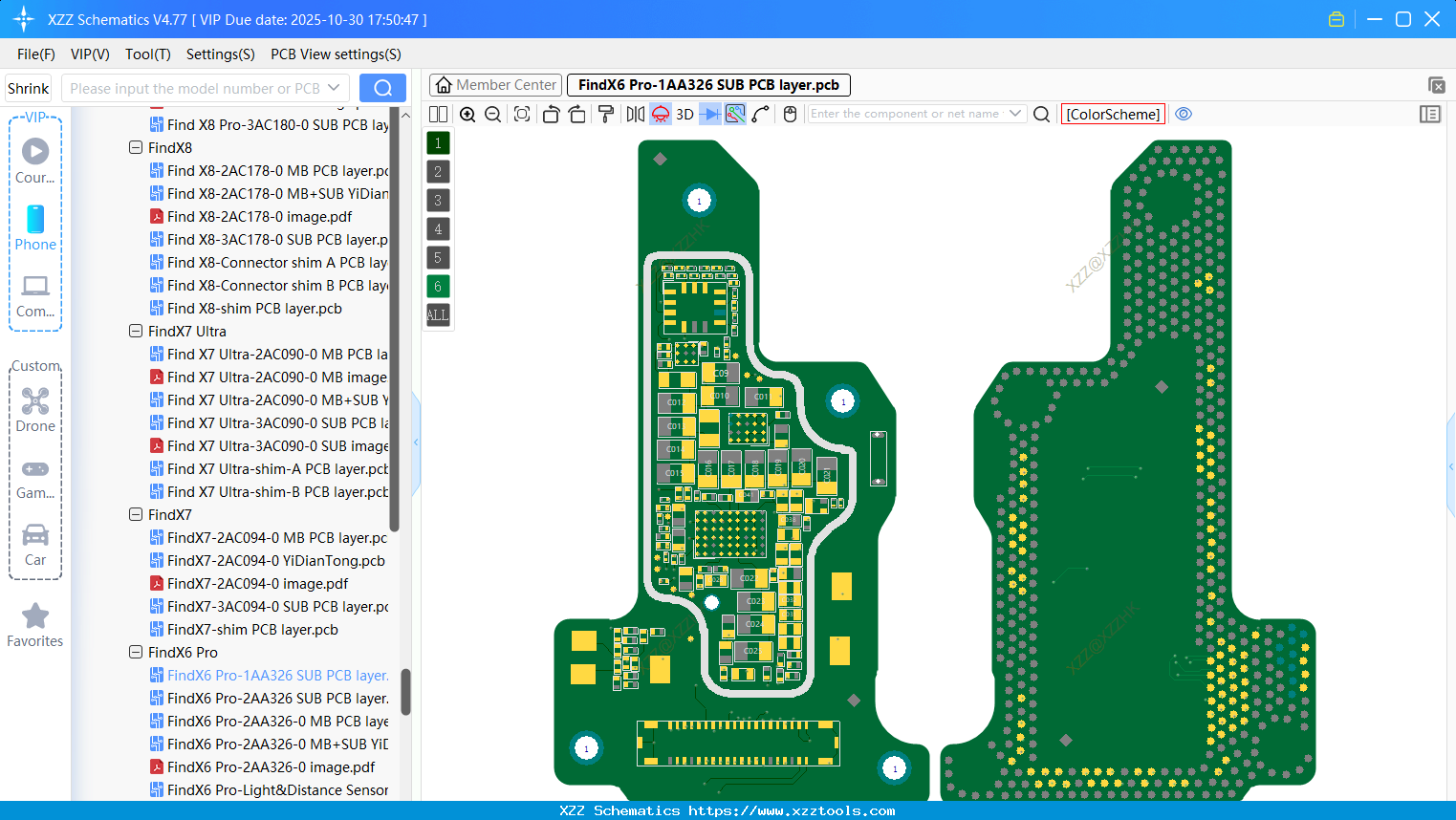The height and width of the screenshot is (820, 1456).
Task: Zoom in on the PCB view
Action: (x=467, y=114)
